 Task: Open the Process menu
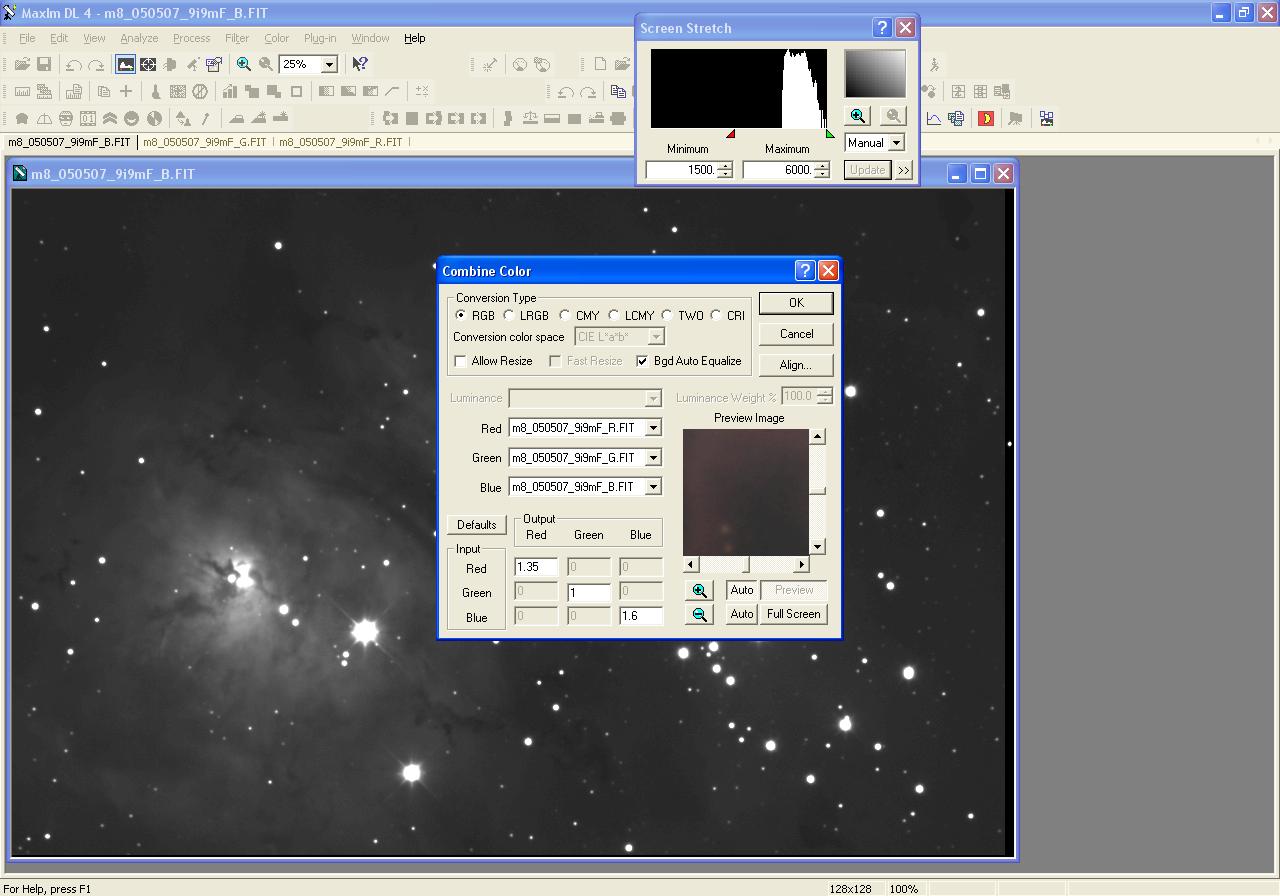[x=191, y=38]
